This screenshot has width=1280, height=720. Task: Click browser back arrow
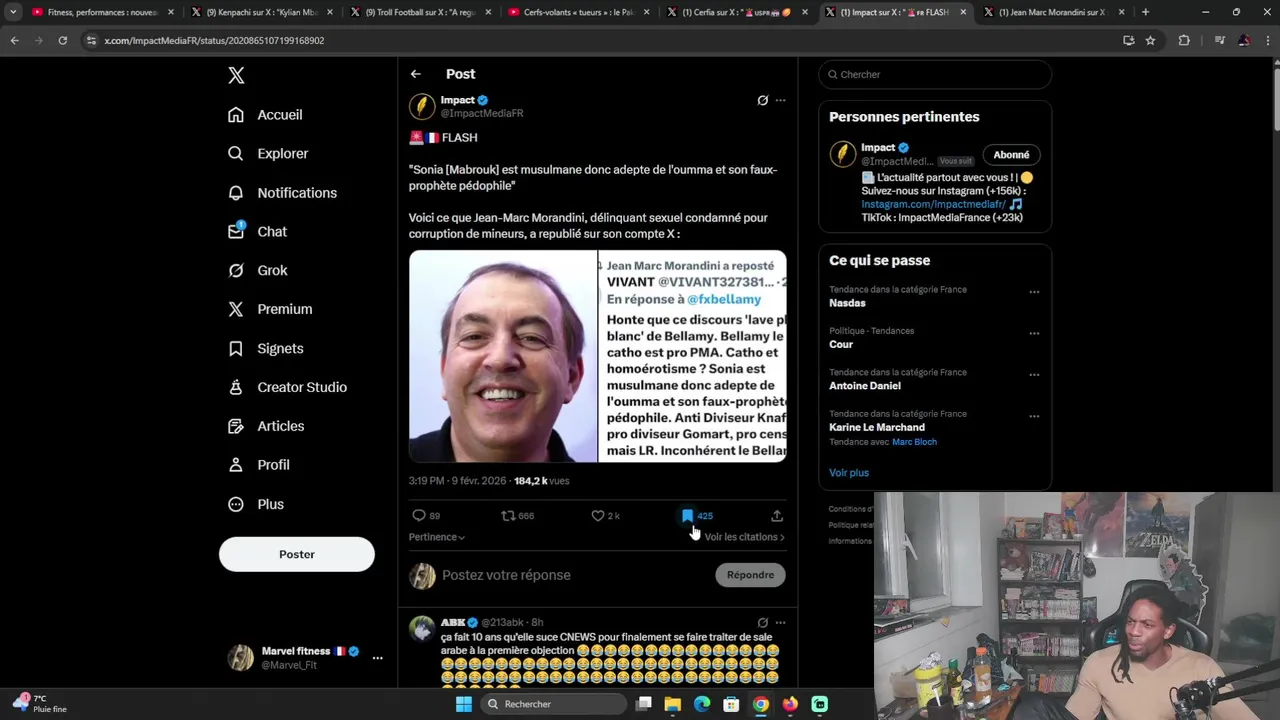[14, 40]
